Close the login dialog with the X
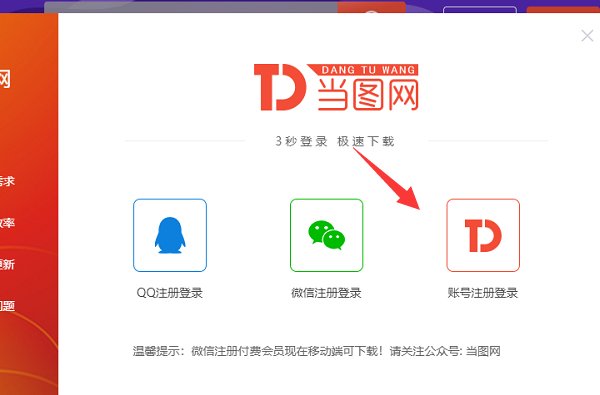 pos(587,36)
